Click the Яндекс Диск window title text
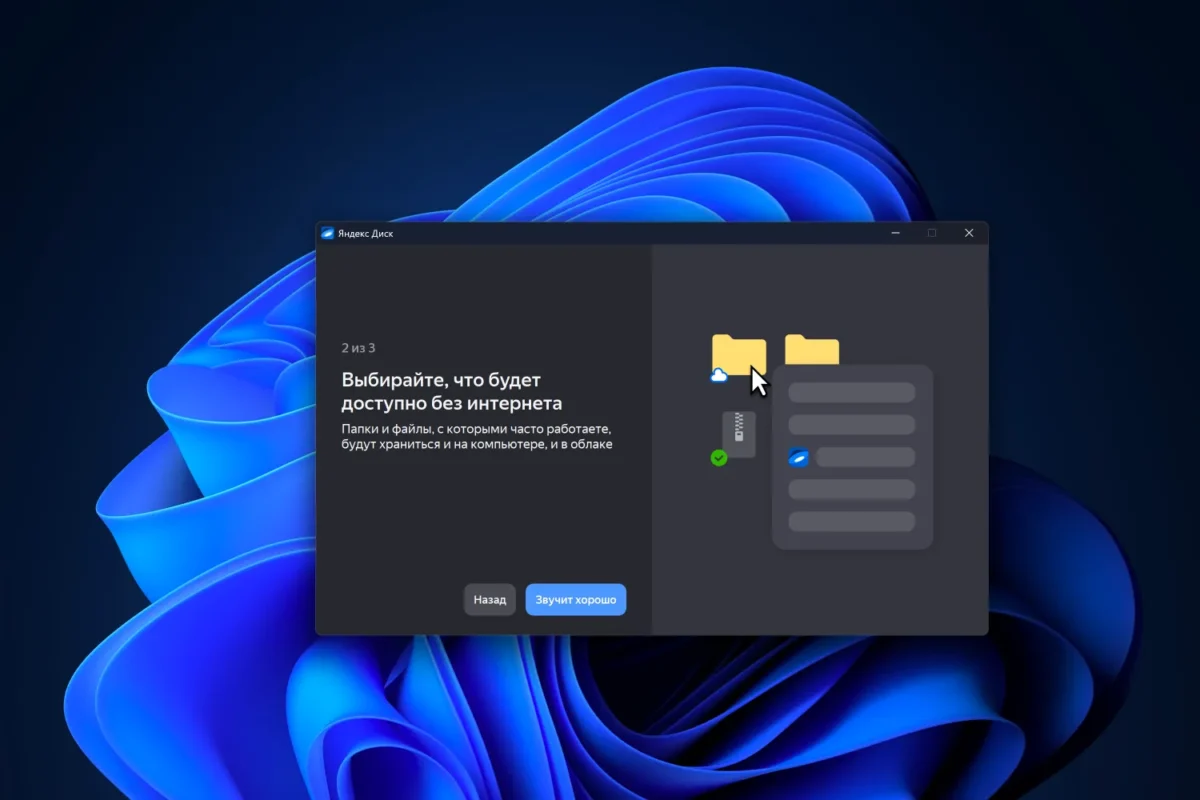 click(365, 233)
